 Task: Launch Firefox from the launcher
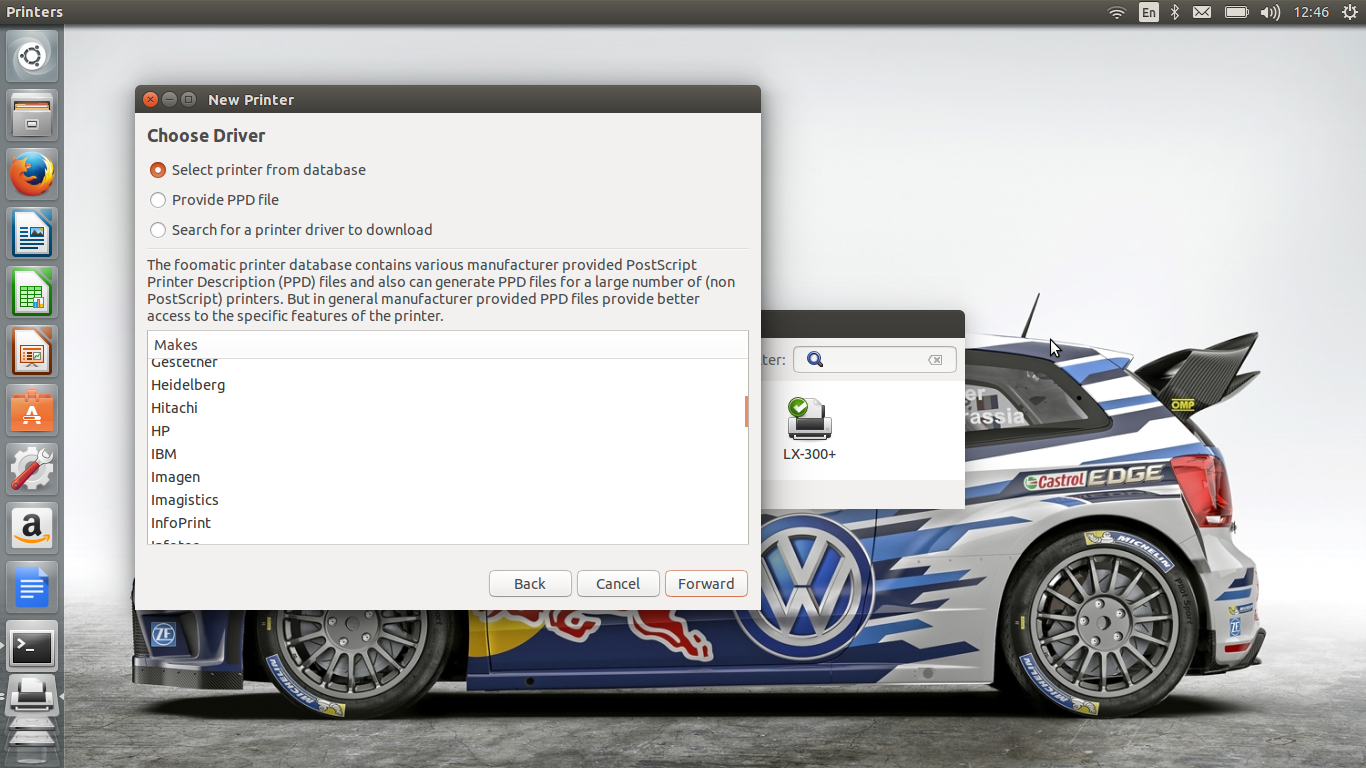[x=32, y=174]
